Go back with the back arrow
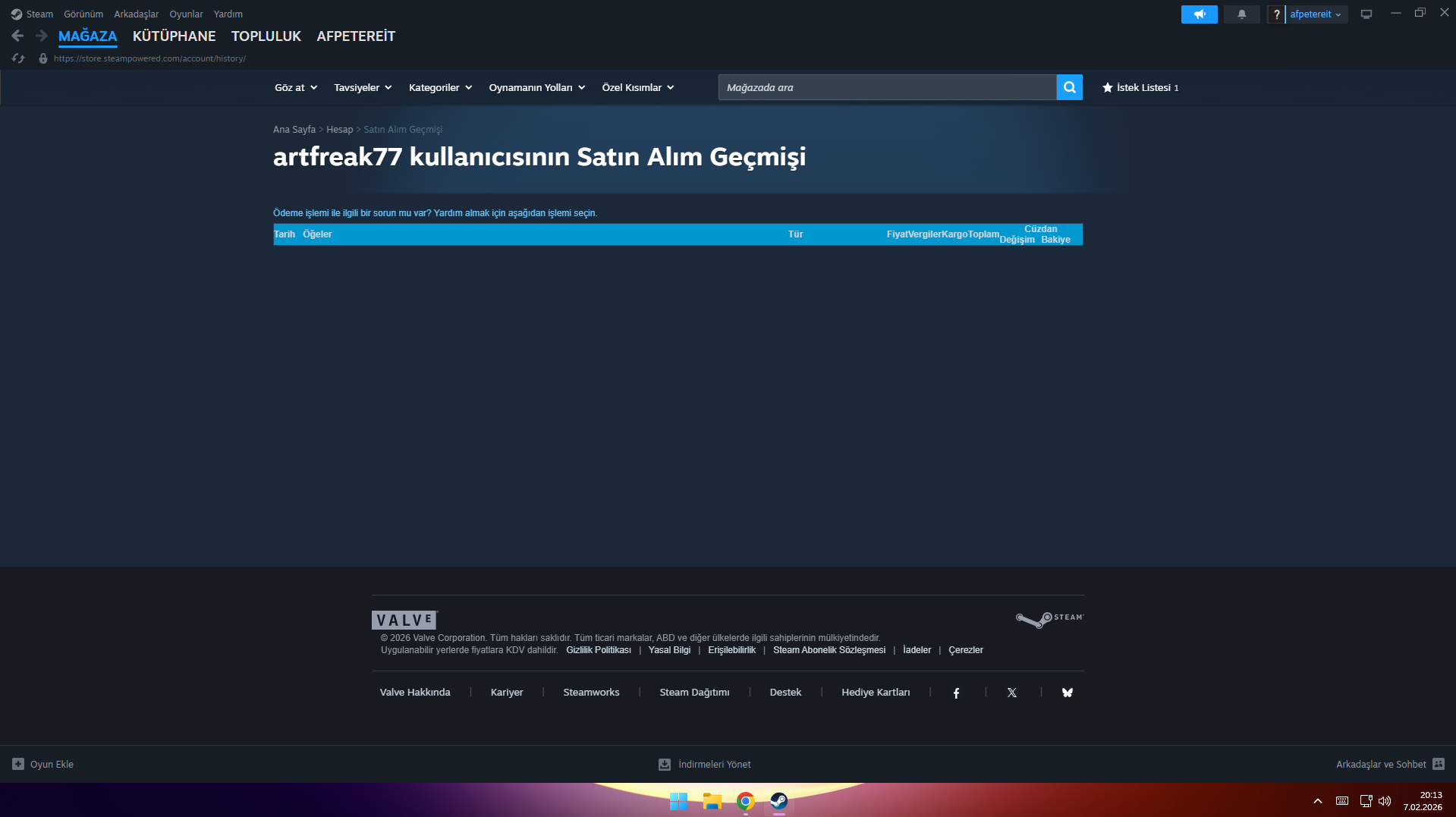Viewport: 1456px width, 817px height. pyautogui.click(x=17, y=36)
